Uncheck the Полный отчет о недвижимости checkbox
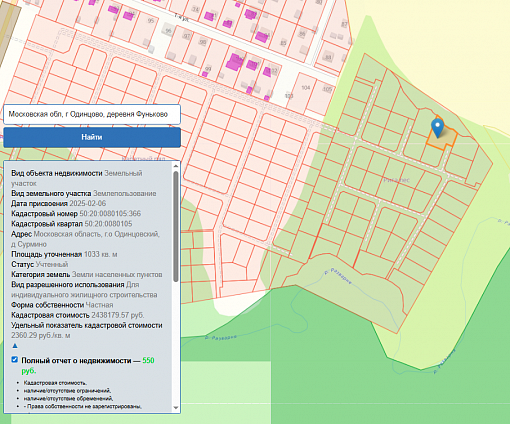 (14, 359)
